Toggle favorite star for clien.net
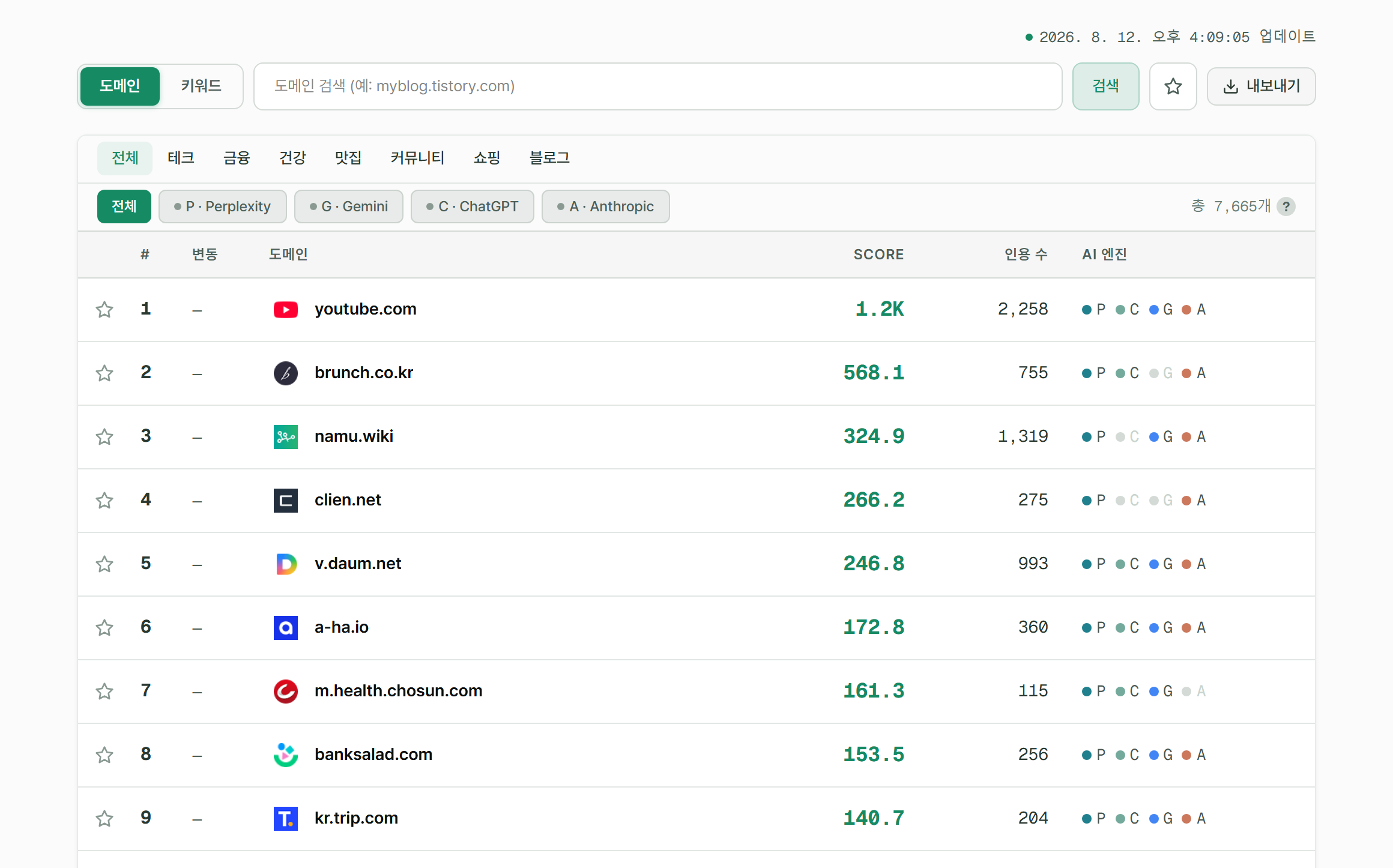The height and width of the screenshot is (868, 1393). click(104, 501)
